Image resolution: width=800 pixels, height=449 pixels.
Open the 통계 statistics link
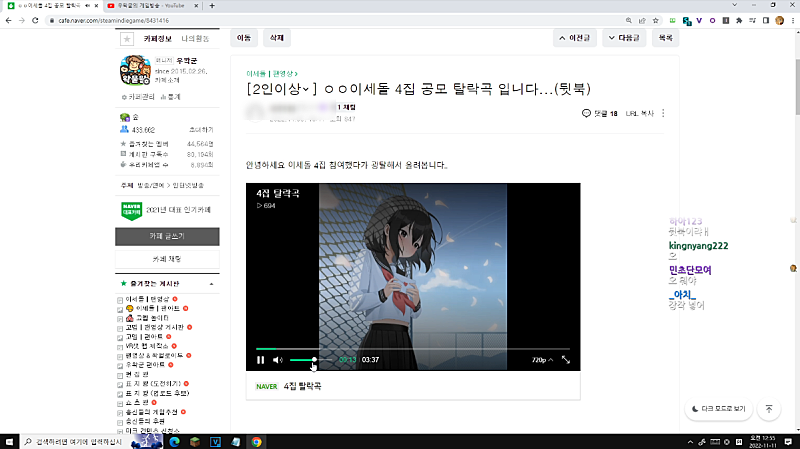[171, 96]
